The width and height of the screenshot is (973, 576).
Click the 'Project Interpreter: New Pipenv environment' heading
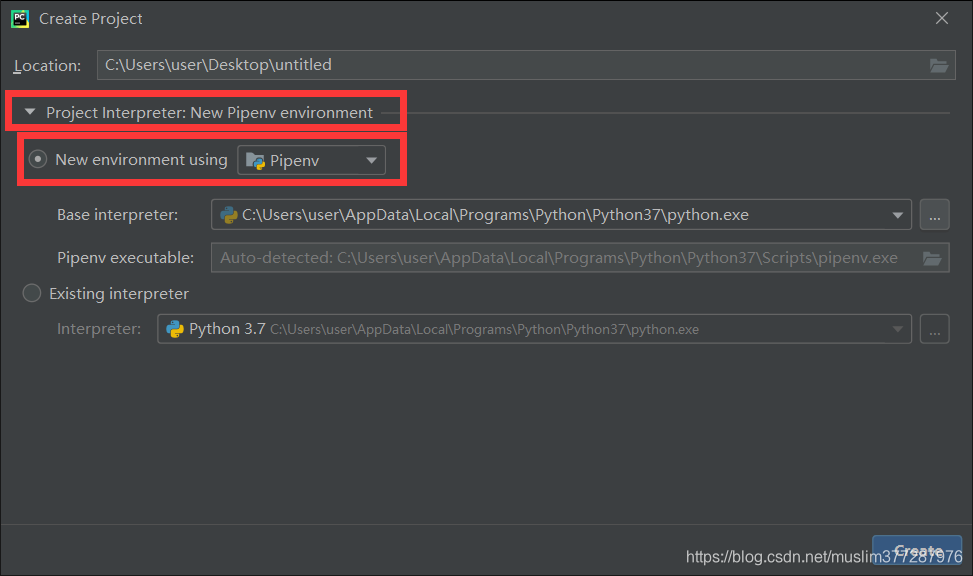tap(210, 112)
